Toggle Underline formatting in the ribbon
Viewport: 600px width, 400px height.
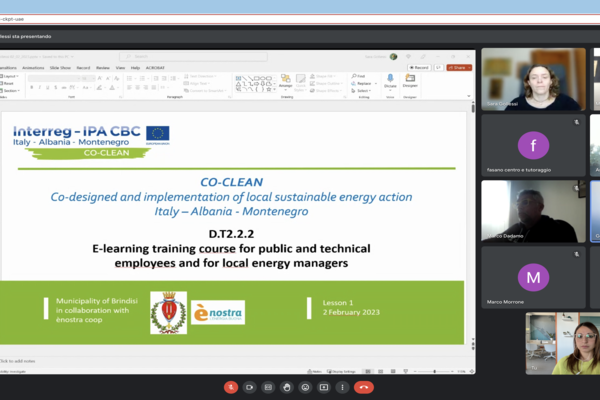(47, 88)
